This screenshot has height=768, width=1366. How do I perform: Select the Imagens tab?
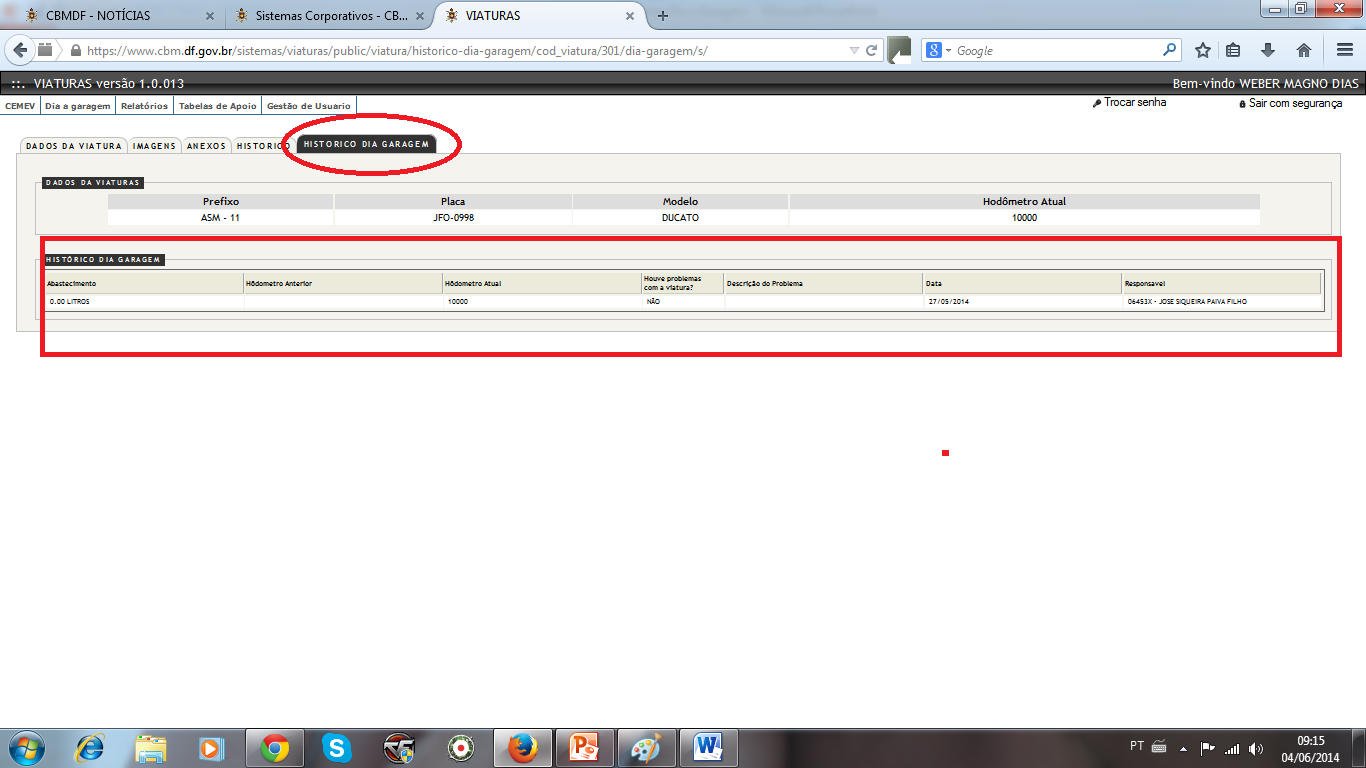[x=154, y=146]
